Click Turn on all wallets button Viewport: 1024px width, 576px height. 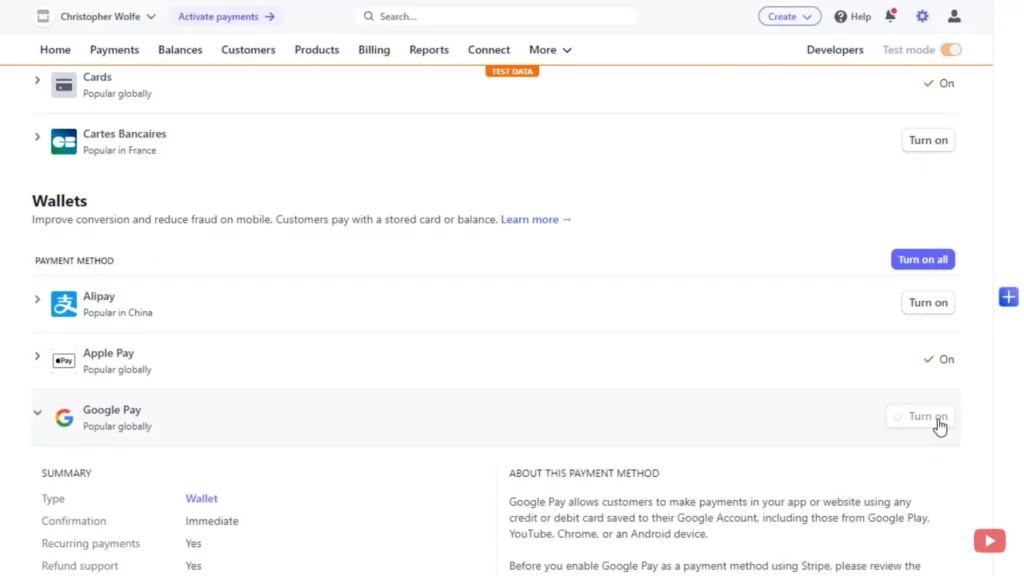click(923, 259)
